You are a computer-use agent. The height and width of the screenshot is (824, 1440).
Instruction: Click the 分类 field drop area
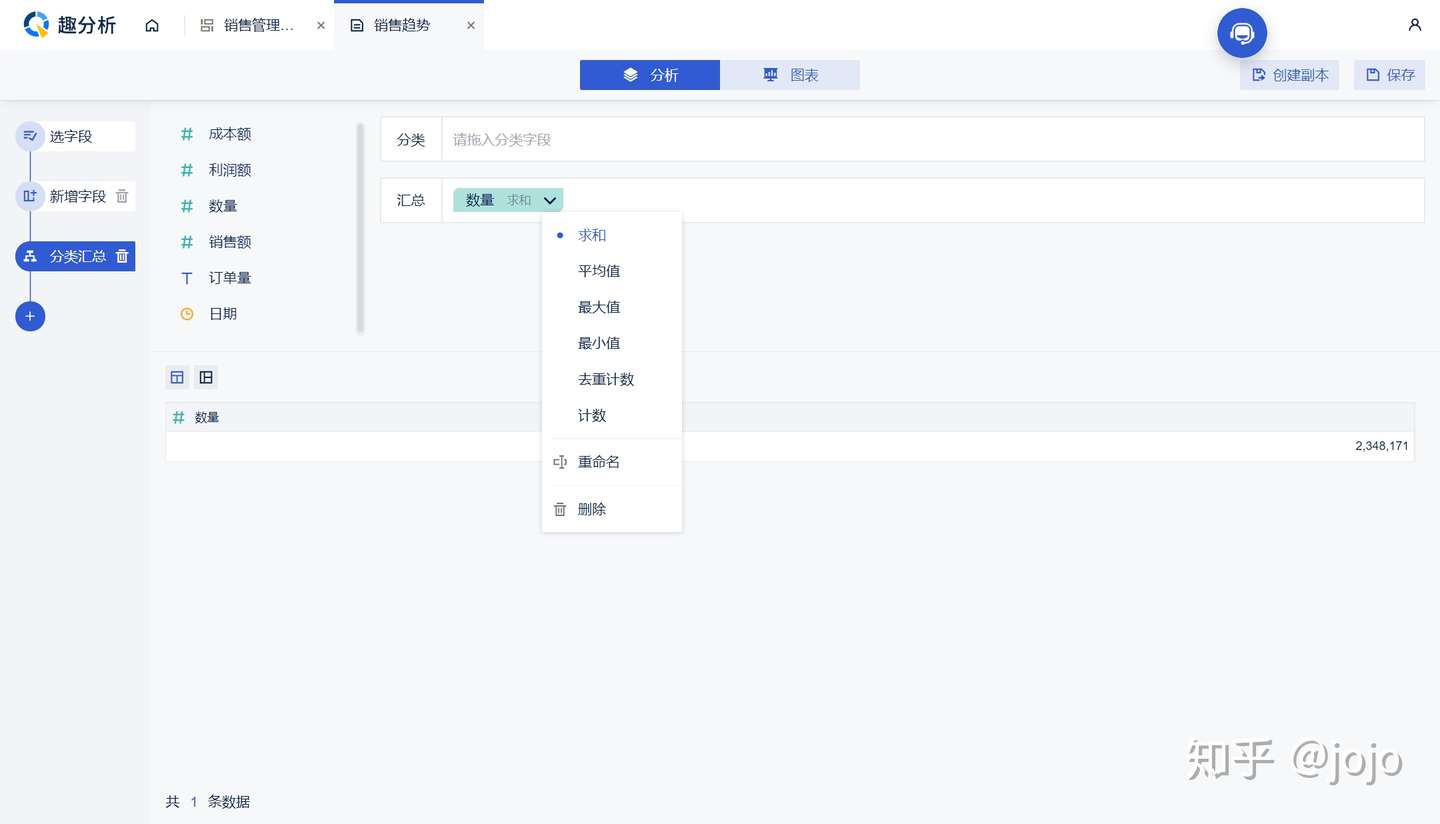click(933, 139)
